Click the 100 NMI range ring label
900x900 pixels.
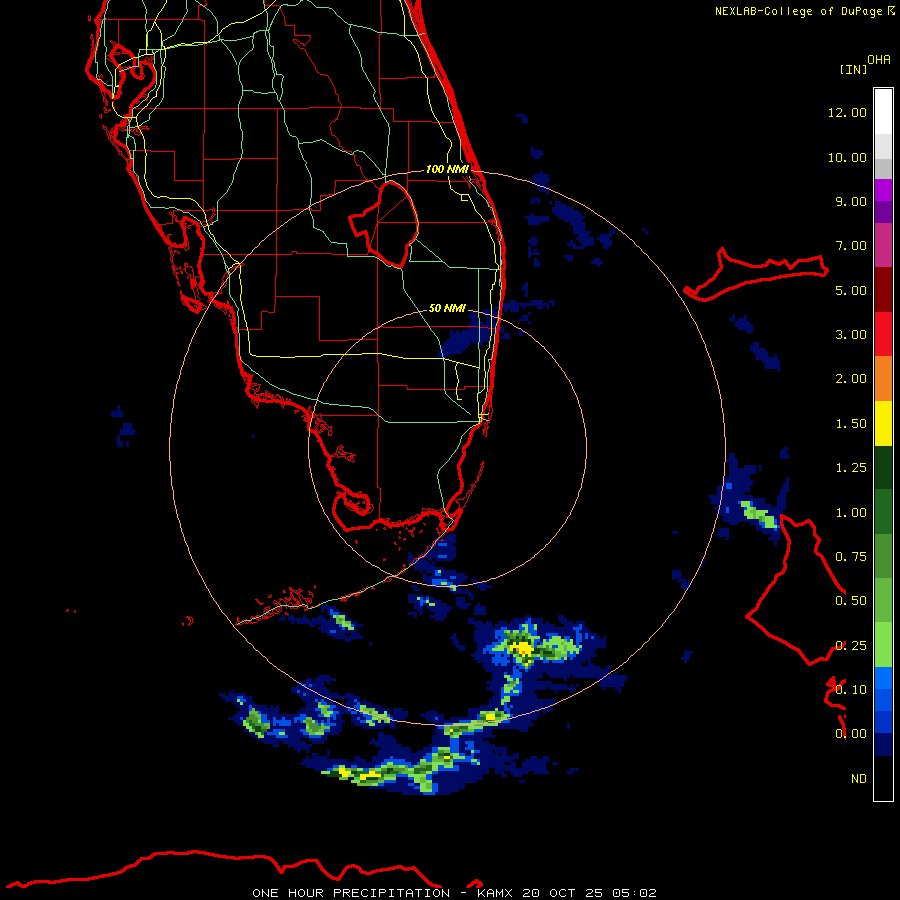click(447, 169)
